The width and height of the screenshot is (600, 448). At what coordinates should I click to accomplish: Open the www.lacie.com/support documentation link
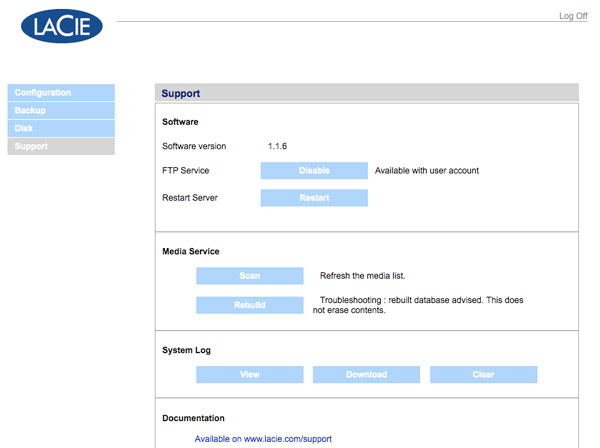click(x=263, y=439)
